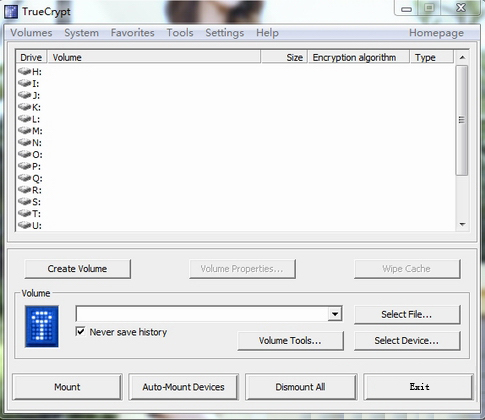Uncheck the Never save history checkbox
Screen dimensions: 485x420
coord(80,331)
